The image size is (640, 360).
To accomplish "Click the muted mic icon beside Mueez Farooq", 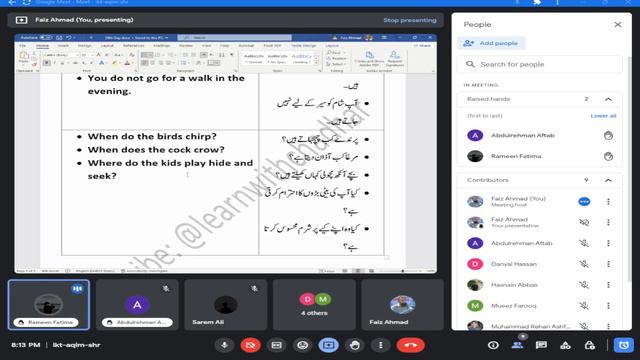I will coord(584,306).
